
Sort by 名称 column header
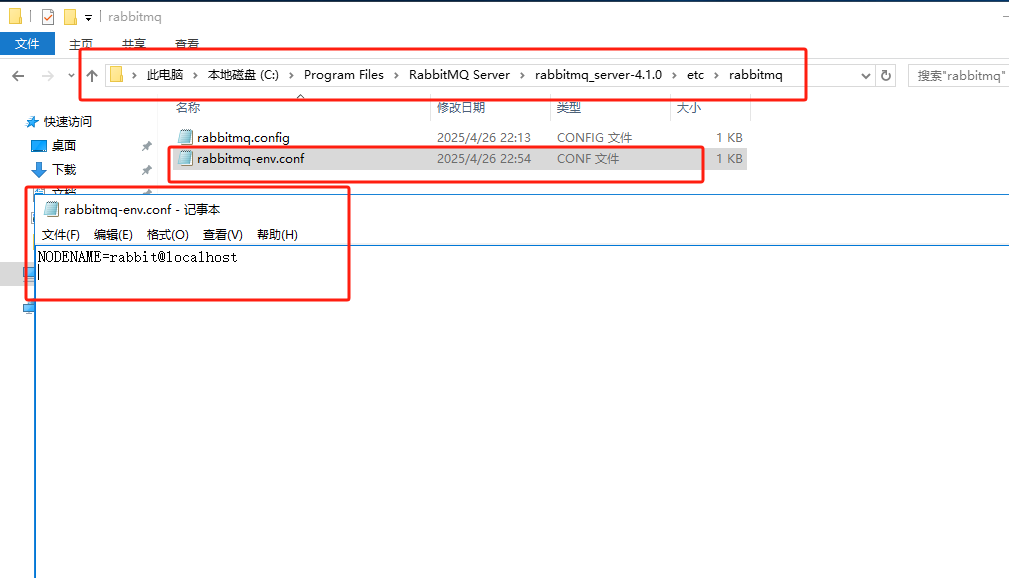188,107
